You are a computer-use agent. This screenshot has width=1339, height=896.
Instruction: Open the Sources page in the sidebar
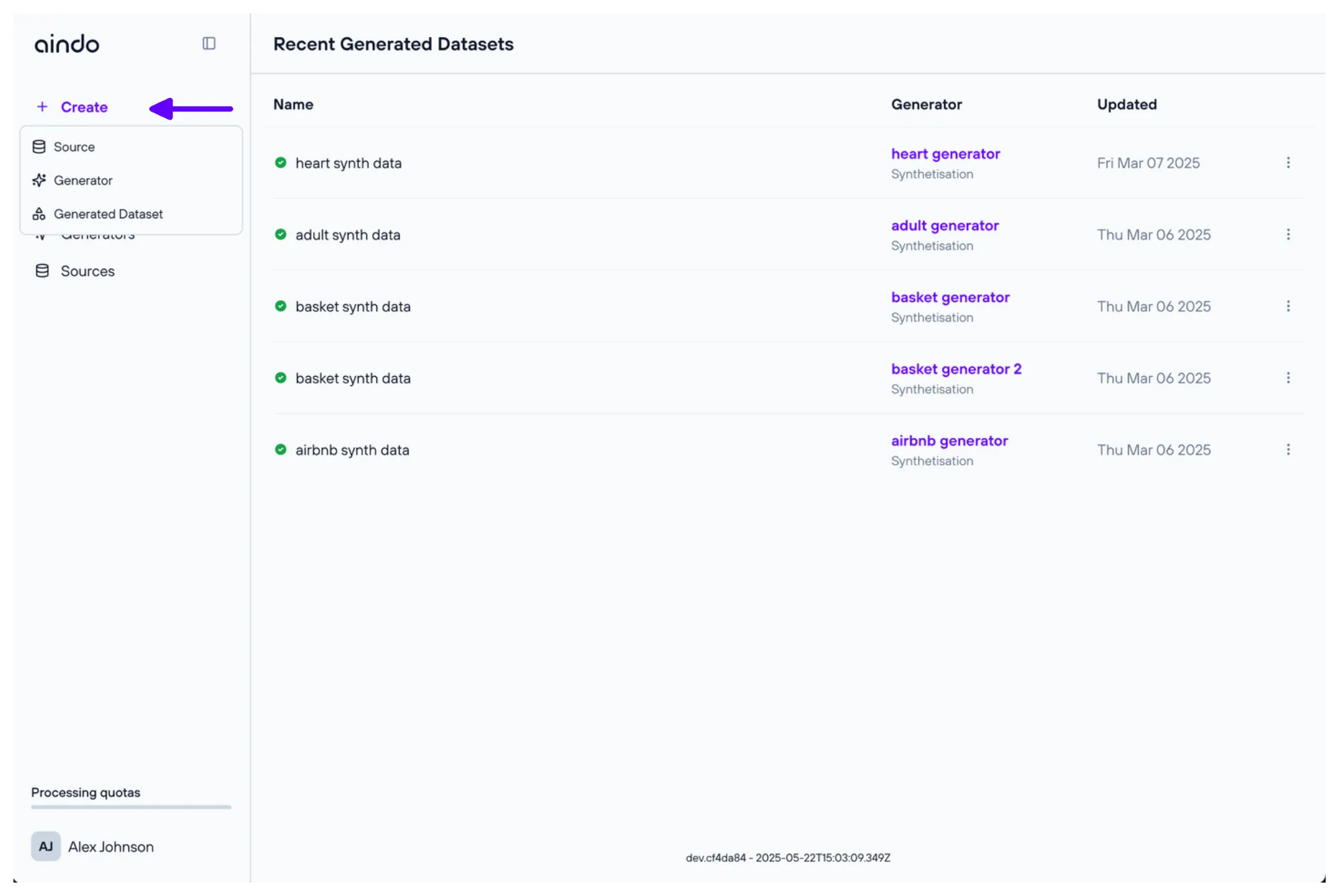pyautogui.click(x=87, y=271)
